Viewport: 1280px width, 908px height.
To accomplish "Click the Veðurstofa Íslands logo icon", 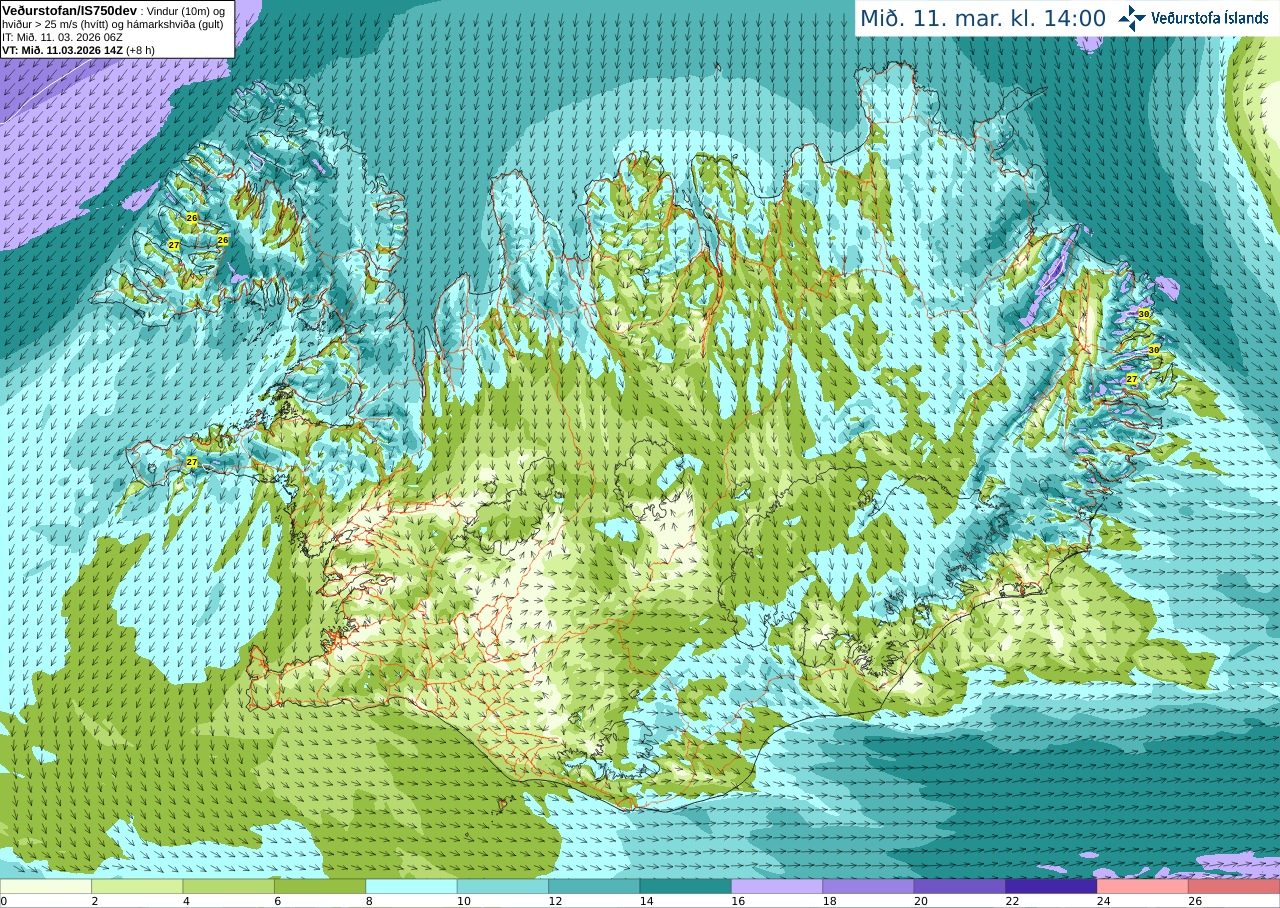I will click(x=1132, y=18).
